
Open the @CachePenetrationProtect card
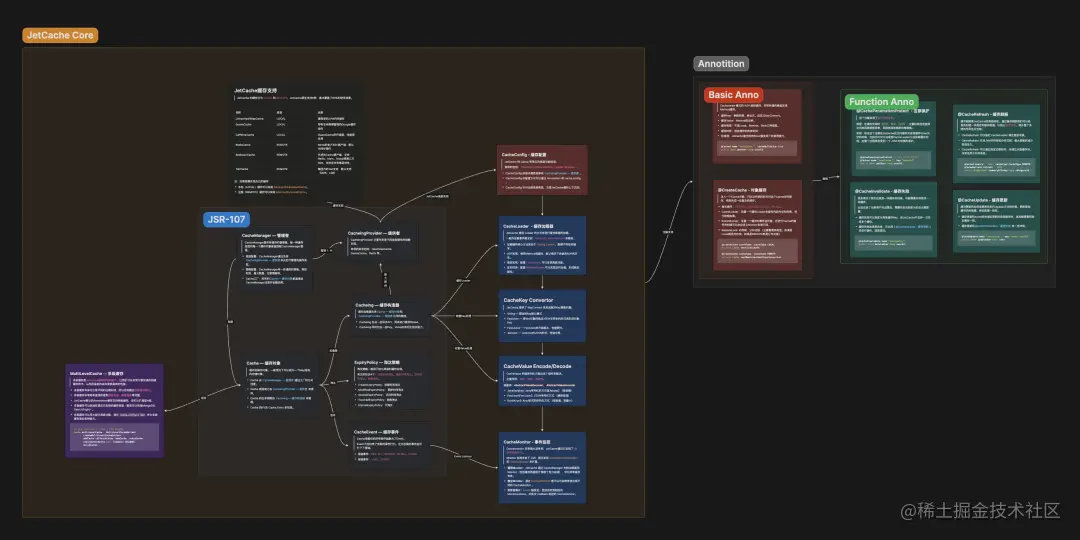point(893,140)
